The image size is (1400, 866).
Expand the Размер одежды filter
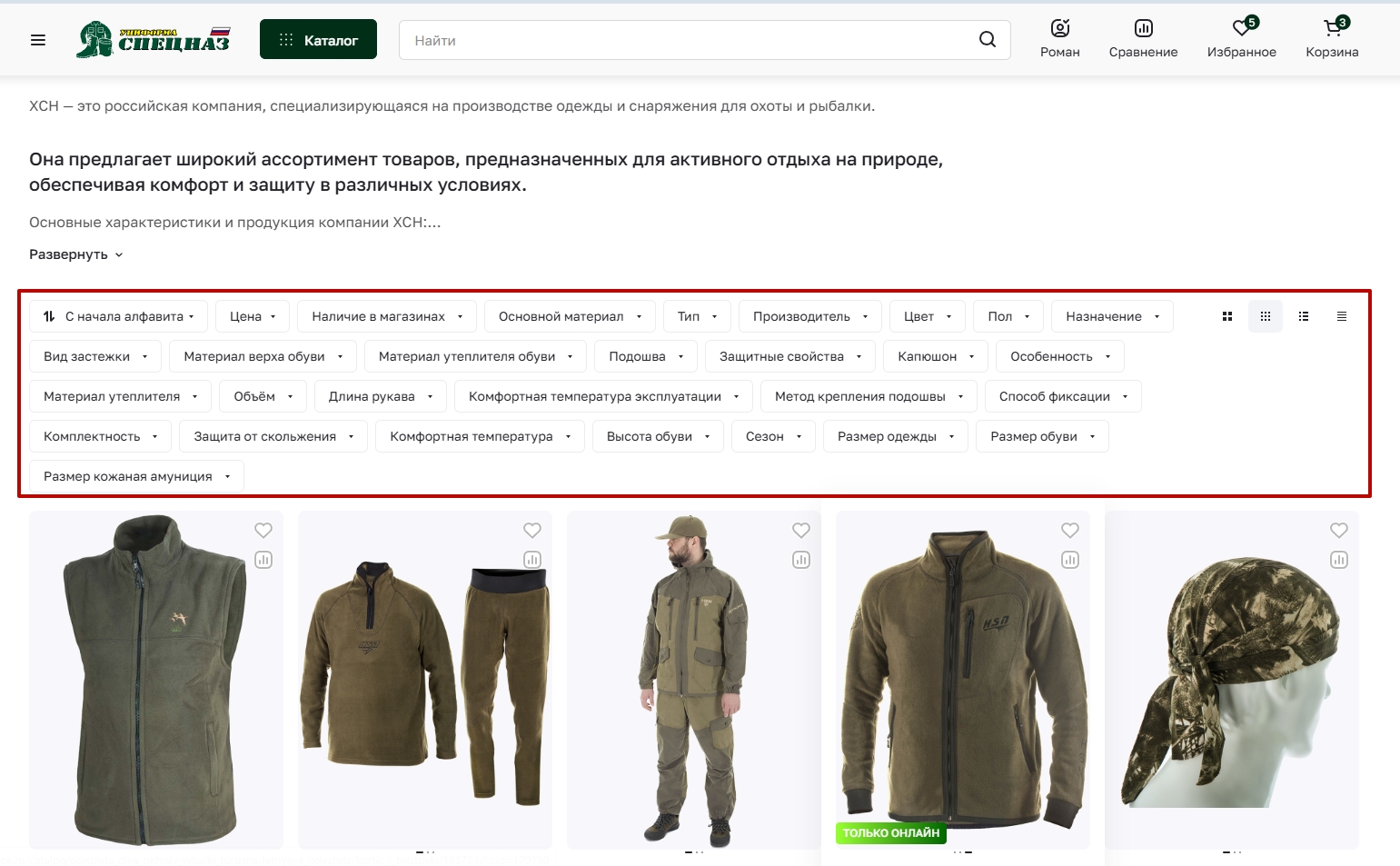coord(895,436)
